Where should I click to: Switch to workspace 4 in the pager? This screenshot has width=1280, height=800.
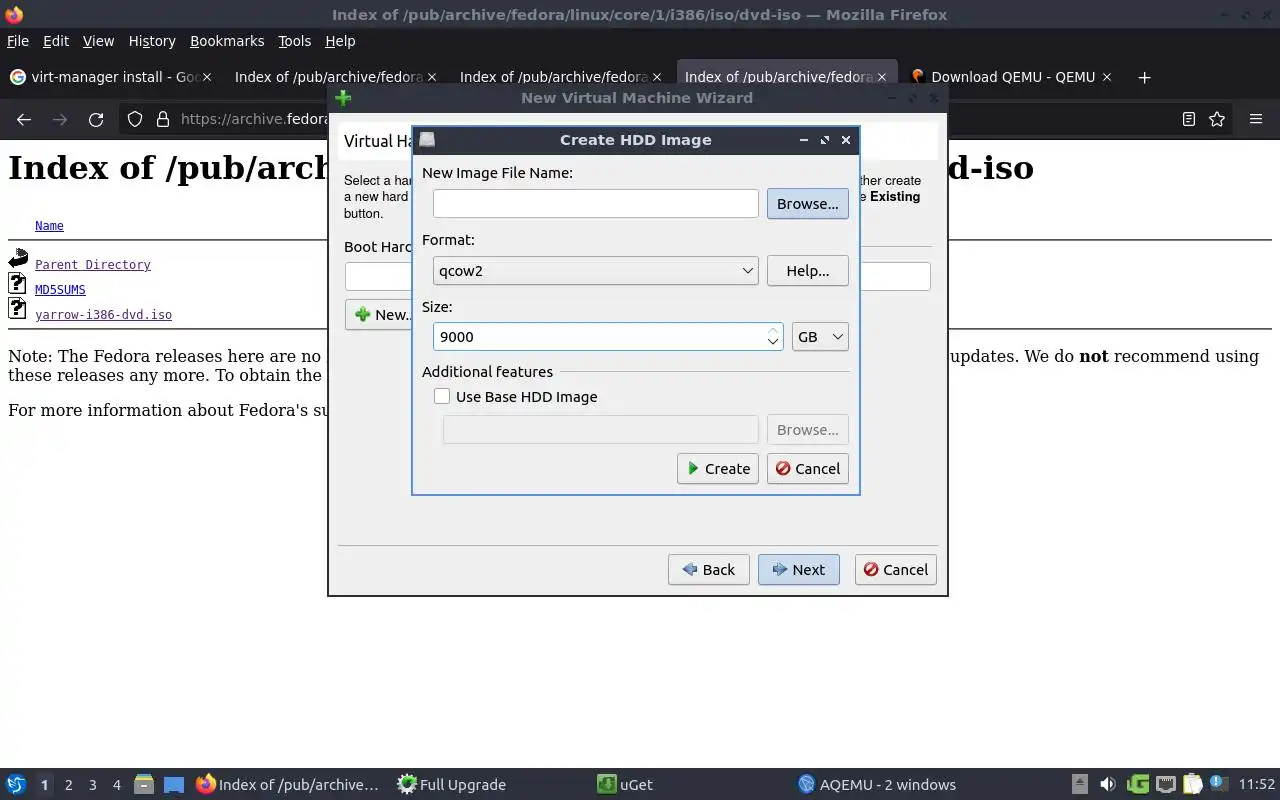(116, 785)
